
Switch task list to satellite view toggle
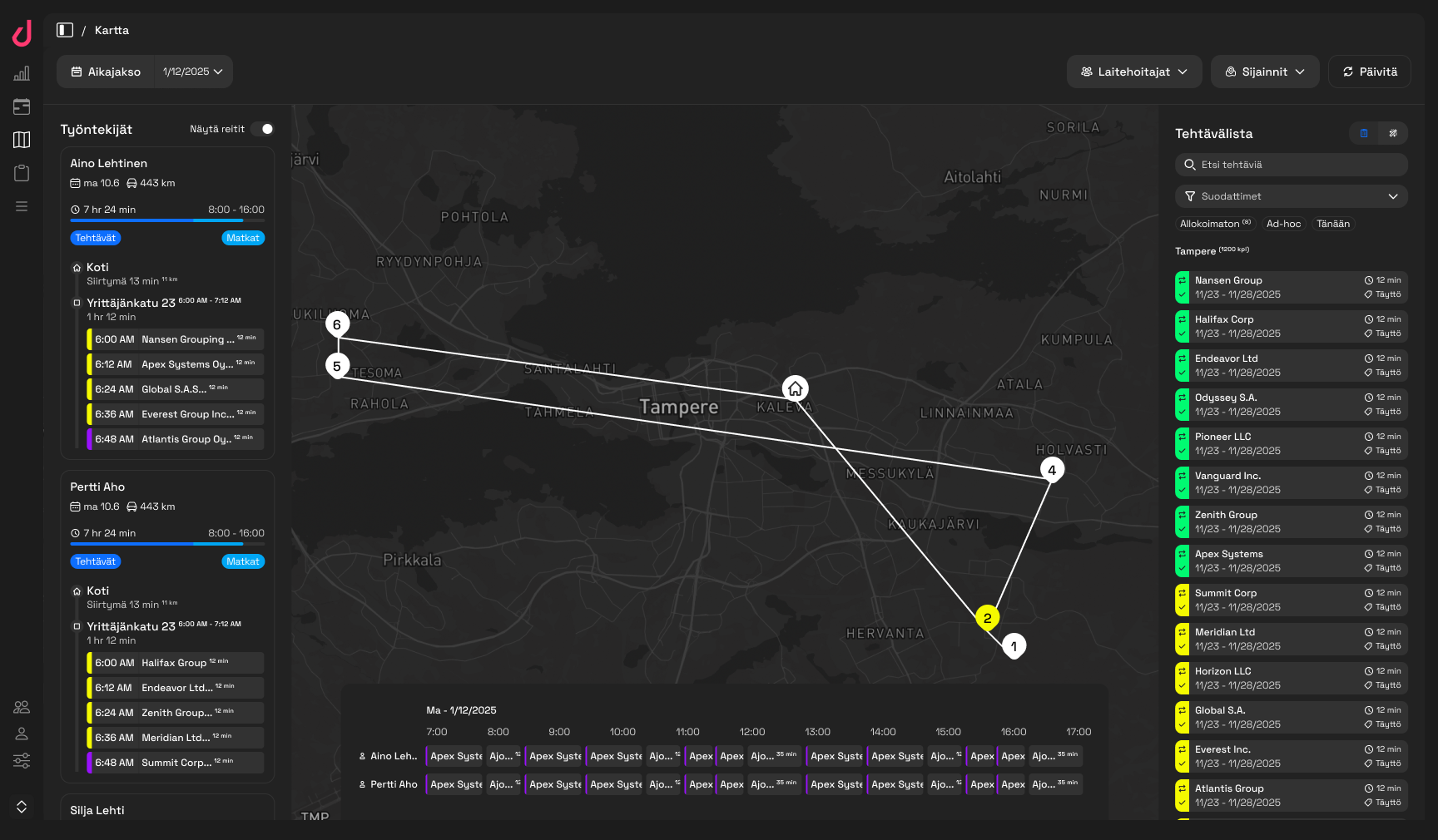1393,133
